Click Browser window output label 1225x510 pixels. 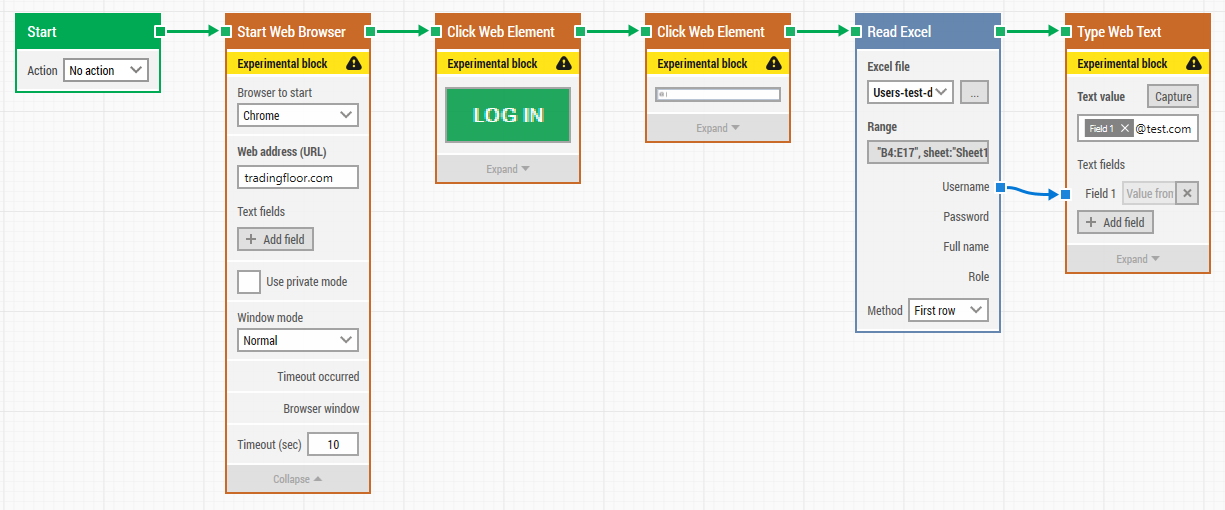click(321, 409)
